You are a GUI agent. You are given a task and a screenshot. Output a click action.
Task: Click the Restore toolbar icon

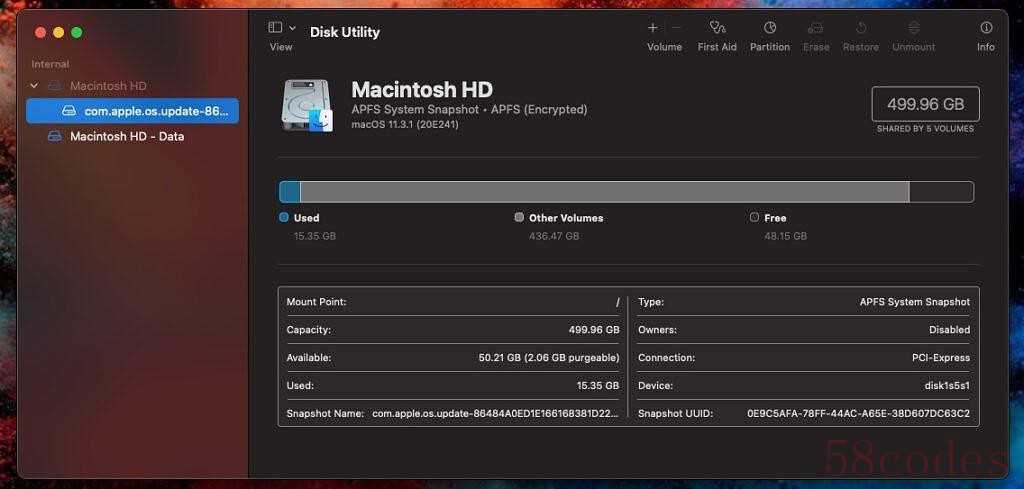pos(860,28)
